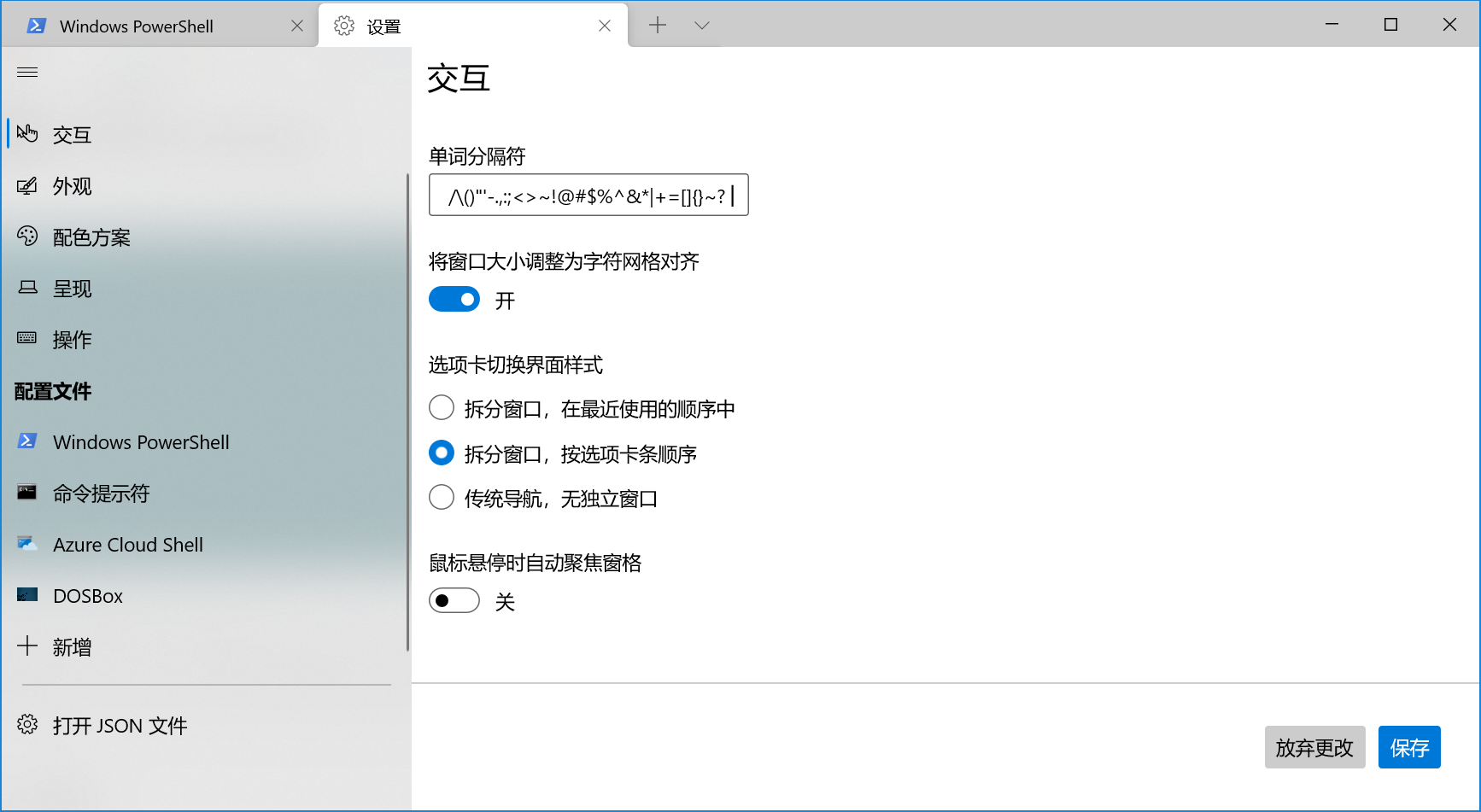Disable 将窗口大小调整为字符网格对齐 toggle
The image size is (1481, 812).
(454, 299)
